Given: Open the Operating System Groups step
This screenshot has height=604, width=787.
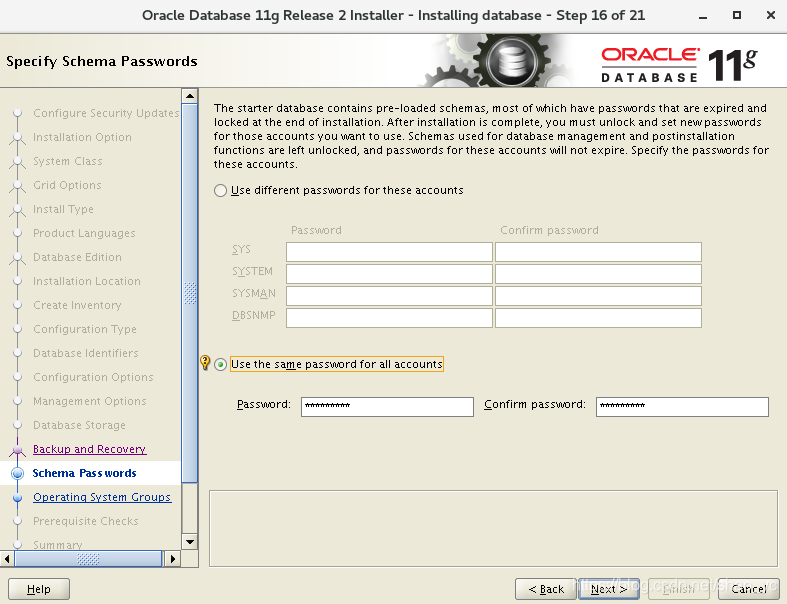Looking at the screenshot, I should 102,497.
